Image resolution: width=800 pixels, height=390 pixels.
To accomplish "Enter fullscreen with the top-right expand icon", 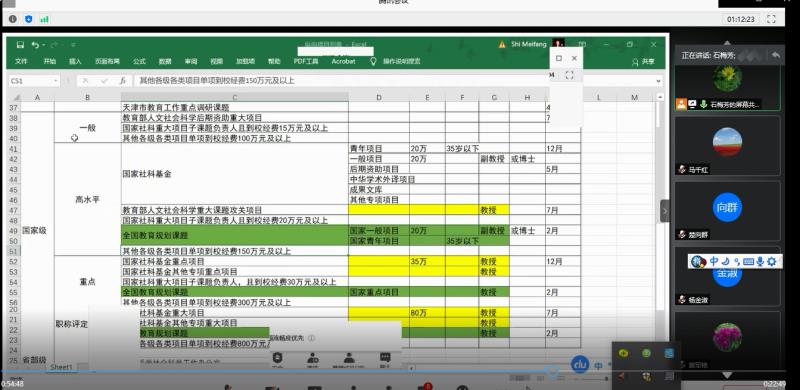I will point(771,19).
